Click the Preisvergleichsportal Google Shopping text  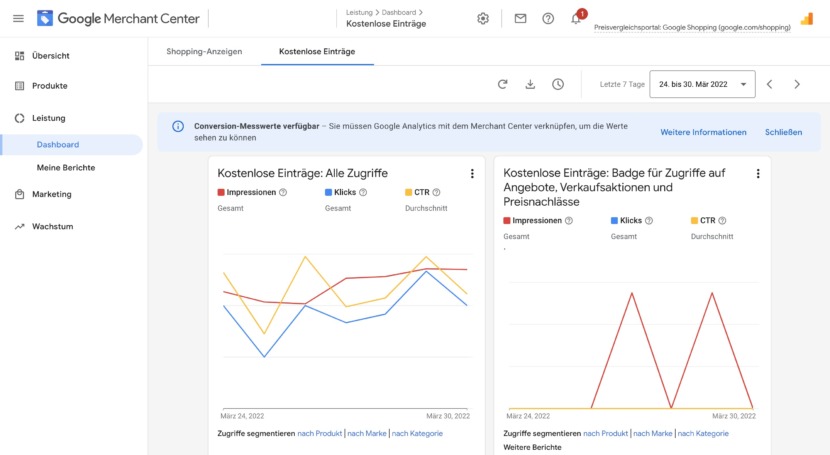tap(692, 28)
